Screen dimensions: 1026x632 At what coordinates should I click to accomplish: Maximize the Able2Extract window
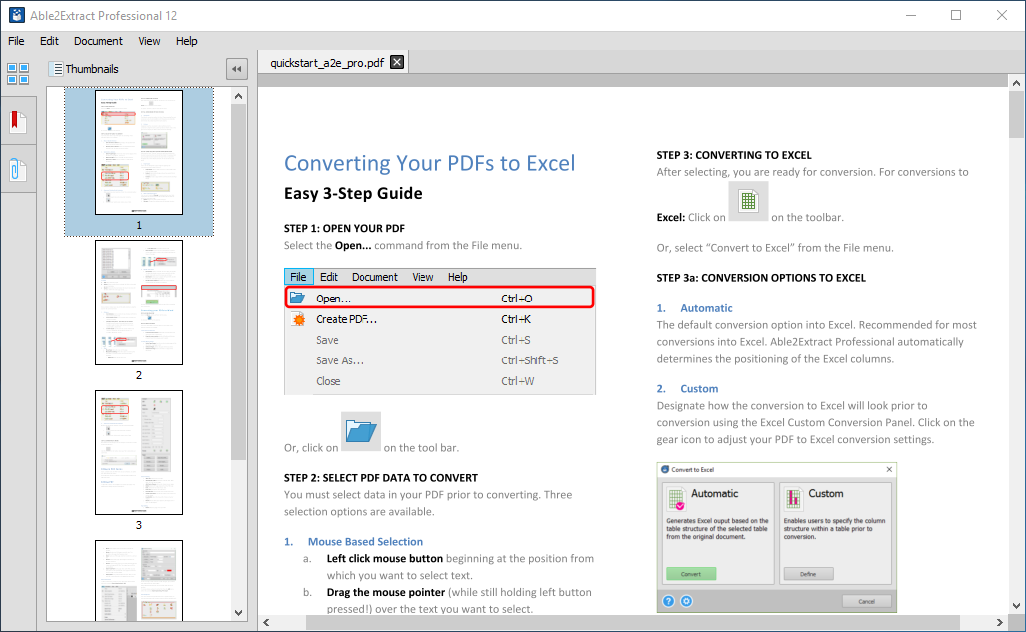click(956, 15)
